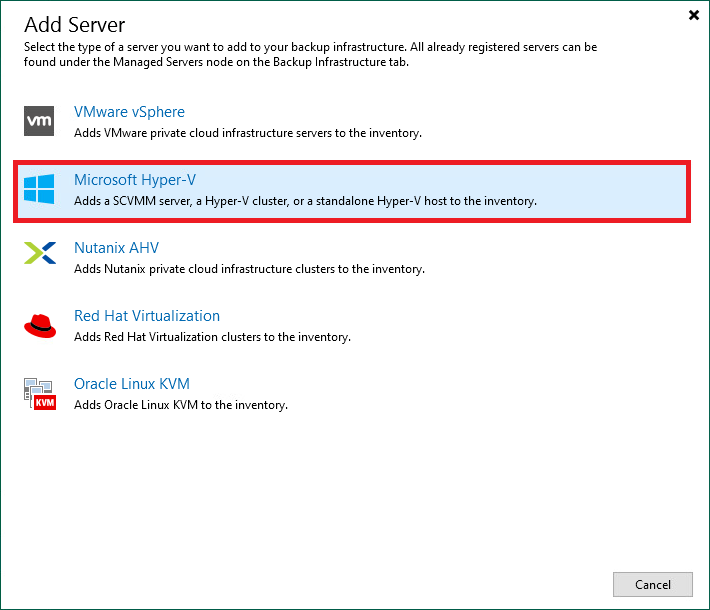Click the Add Server dialog heading
Screen dimensions: 710x610
75,24
